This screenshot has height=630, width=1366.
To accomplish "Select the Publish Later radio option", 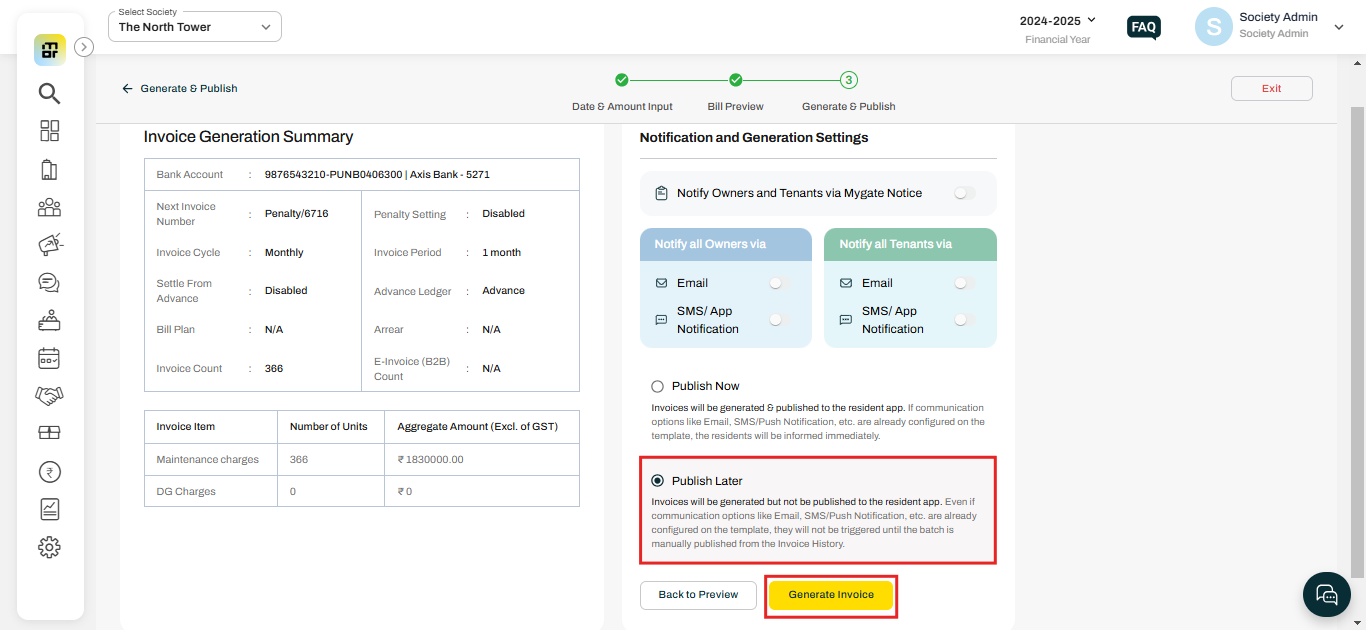I will (657, 481).
